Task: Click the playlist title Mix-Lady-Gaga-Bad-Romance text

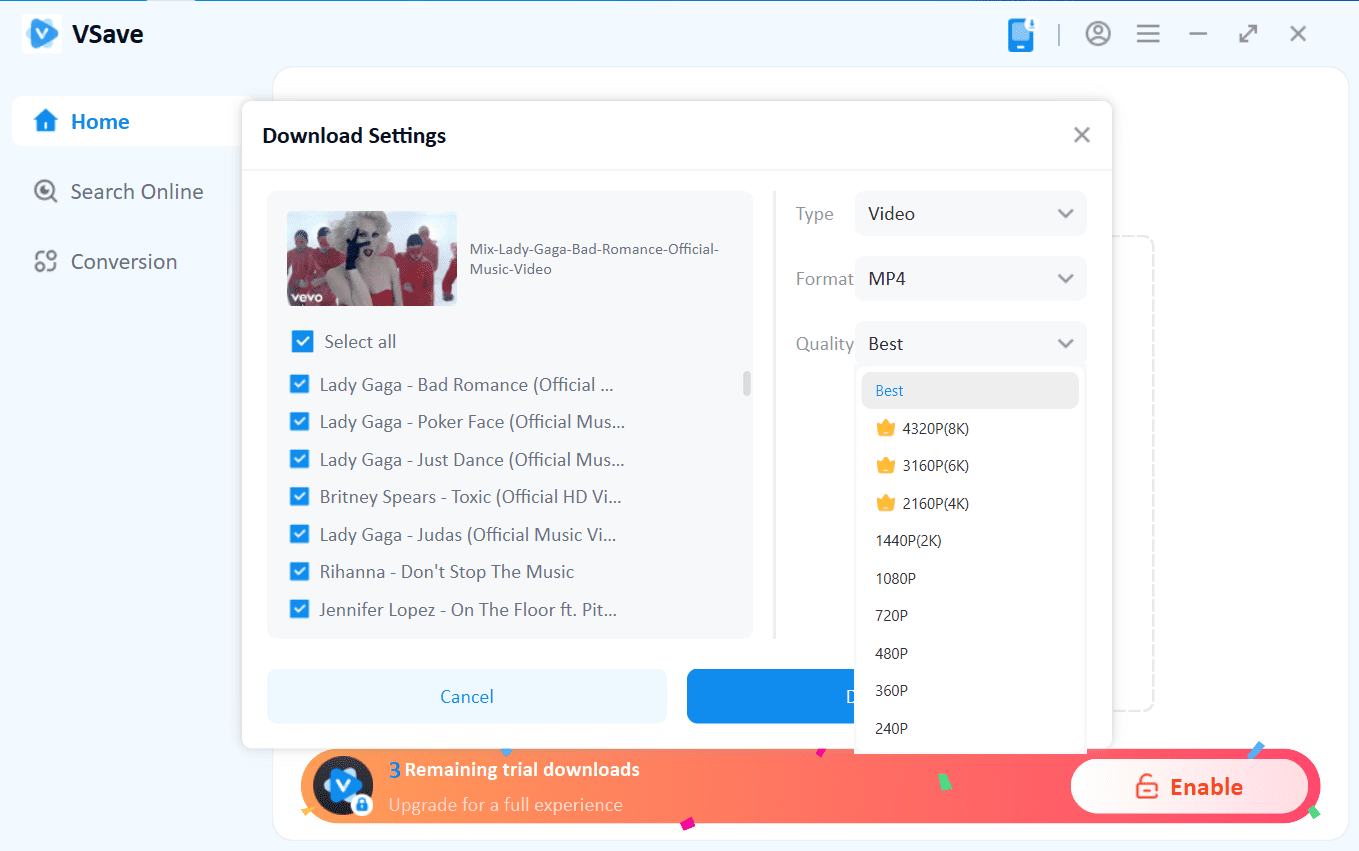Action: 594,259
